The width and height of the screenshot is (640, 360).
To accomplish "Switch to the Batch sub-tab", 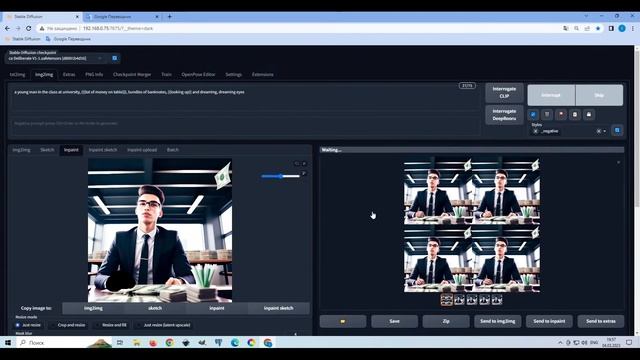I will [173, 150].
